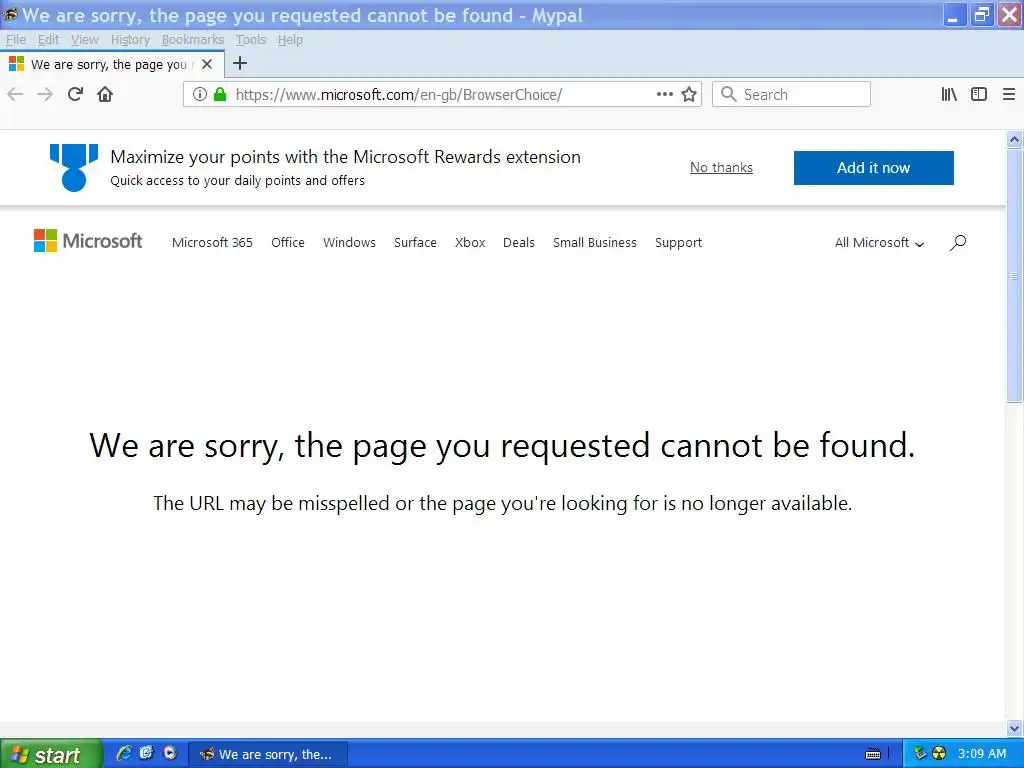Reload the current page
This screenshot has height=768, width=1024.
point(75,95)
